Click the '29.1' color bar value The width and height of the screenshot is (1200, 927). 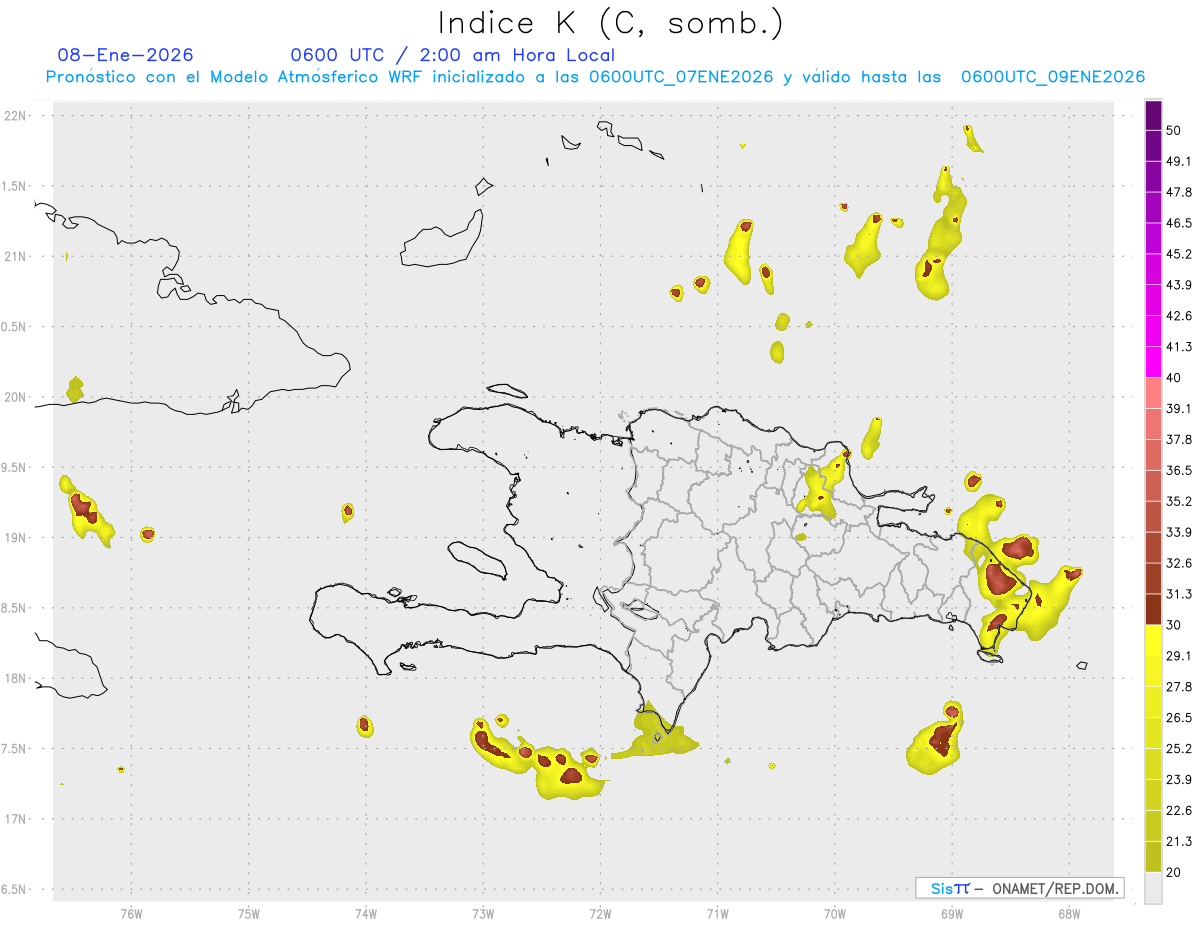tap(1178, 656)
